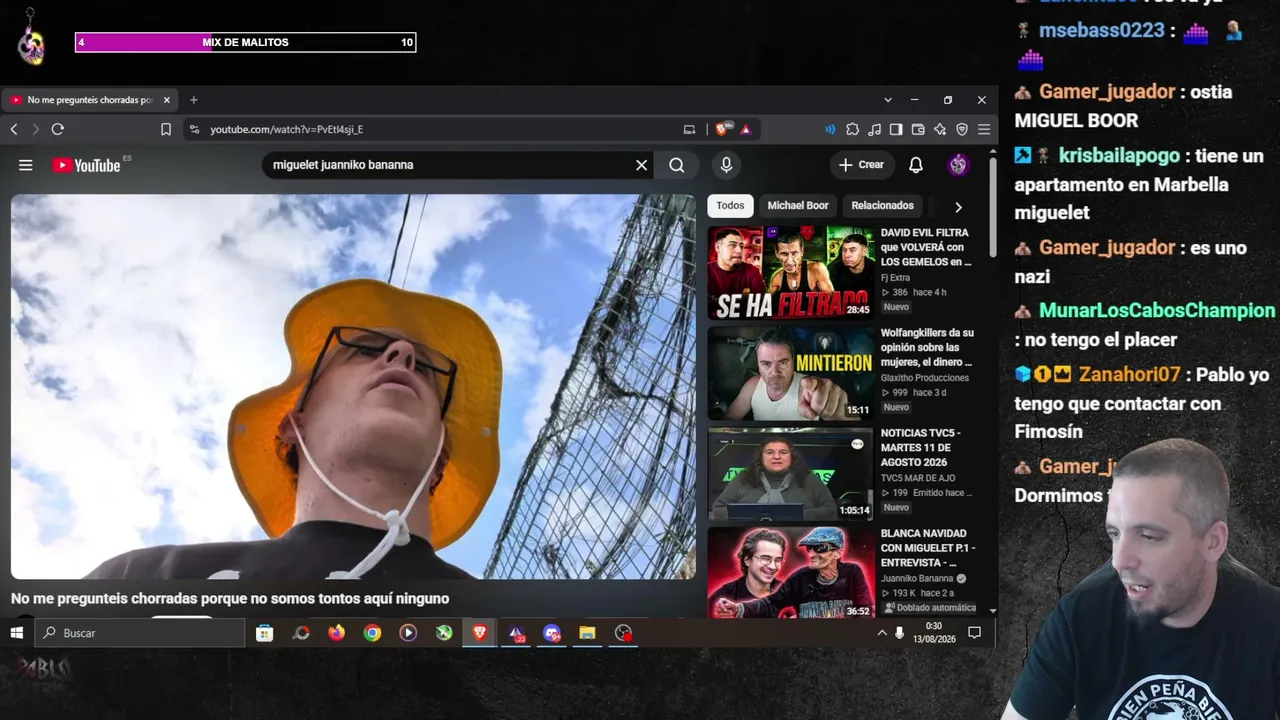Launch Firefox from the taskbar

click(x=336, y=633)
